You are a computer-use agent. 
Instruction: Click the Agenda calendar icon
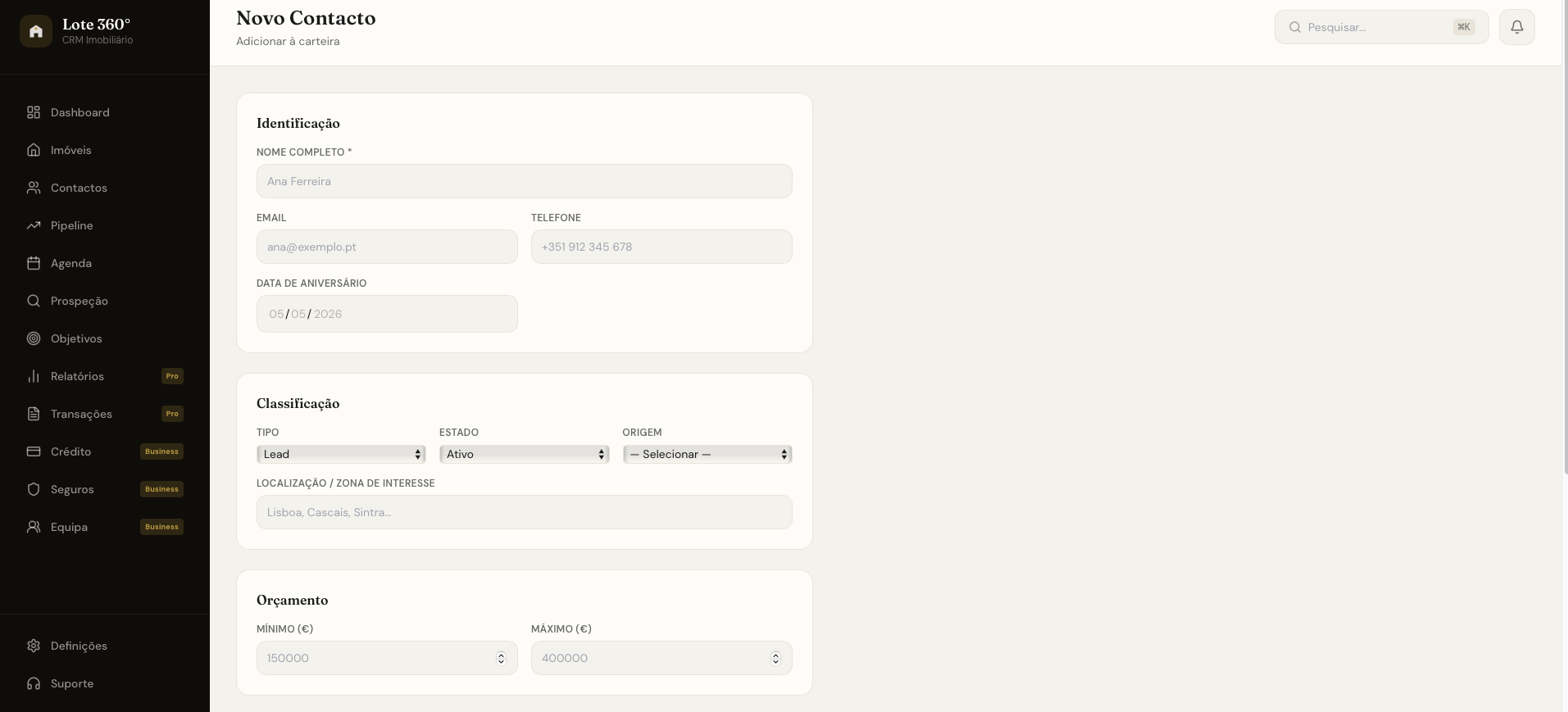[34, 263]
